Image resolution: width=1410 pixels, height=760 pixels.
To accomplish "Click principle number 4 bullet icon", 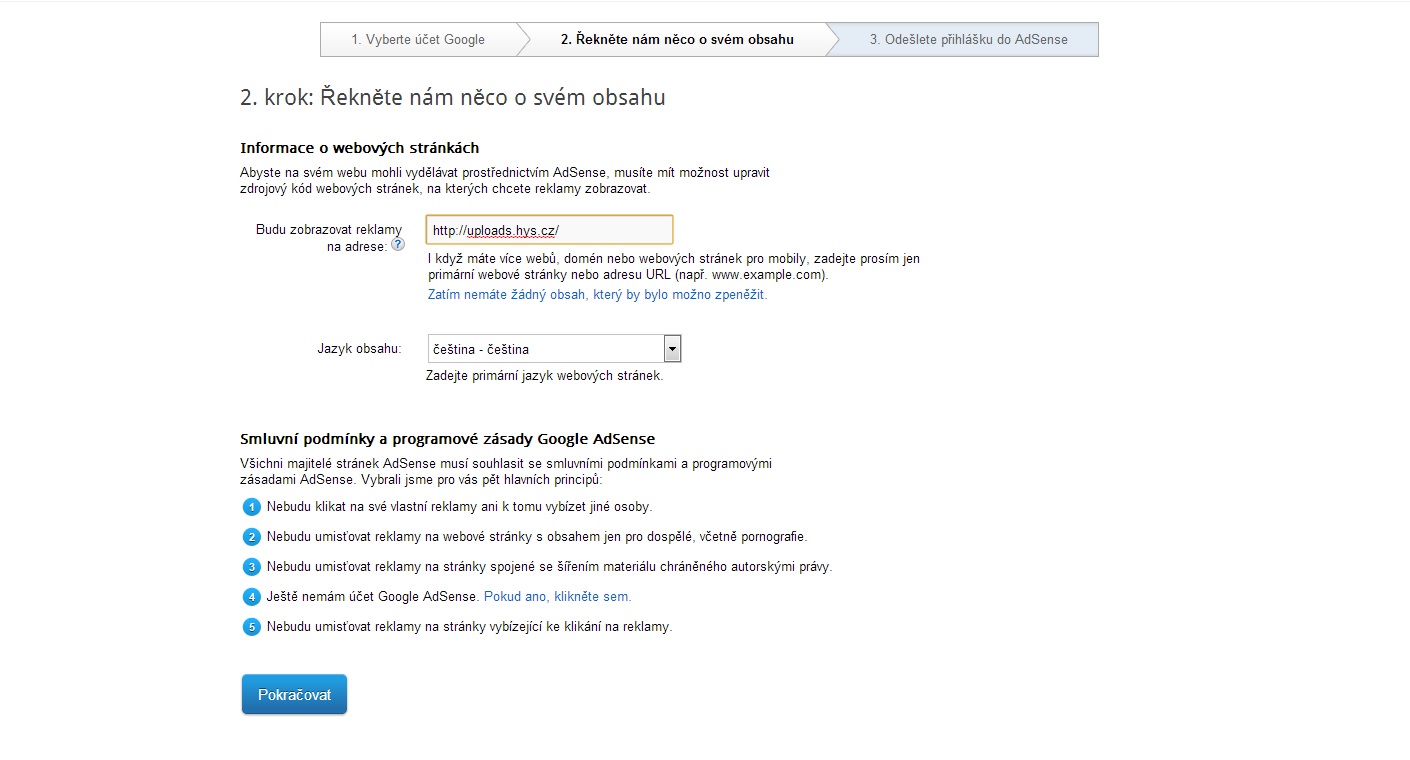I will (x=252, y=597).
